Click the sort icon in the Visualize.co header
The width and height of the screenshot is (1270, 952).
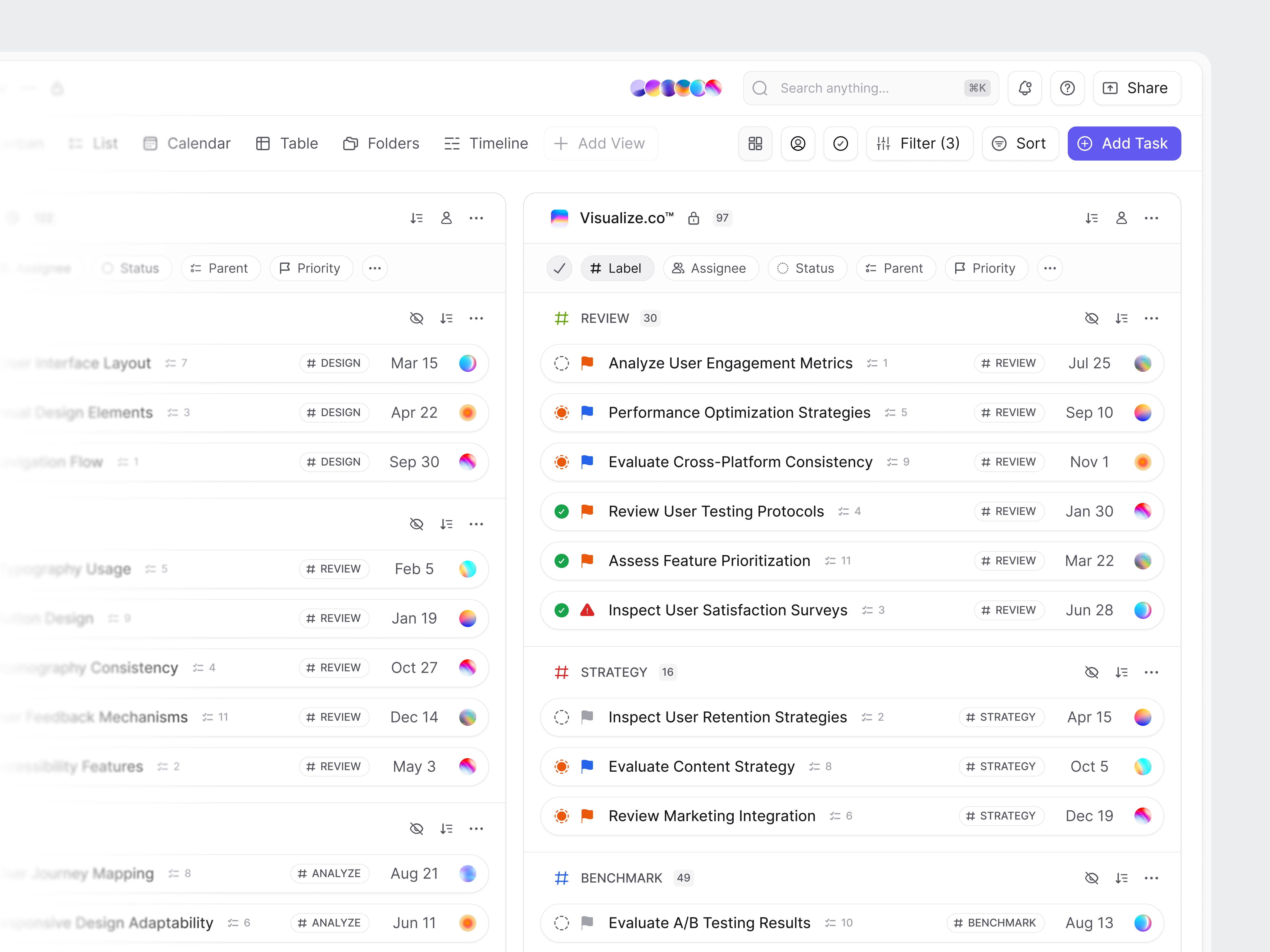1091,218
